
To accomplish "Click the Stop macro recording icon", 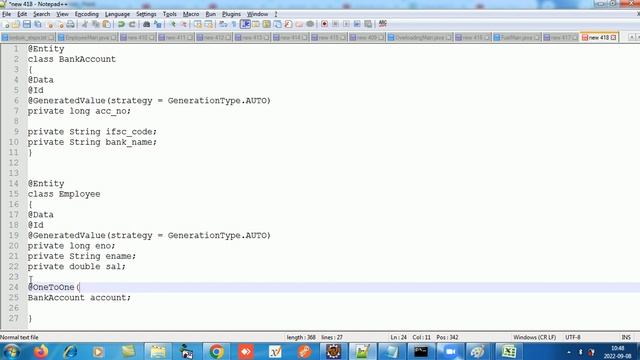I will [336, 24].
